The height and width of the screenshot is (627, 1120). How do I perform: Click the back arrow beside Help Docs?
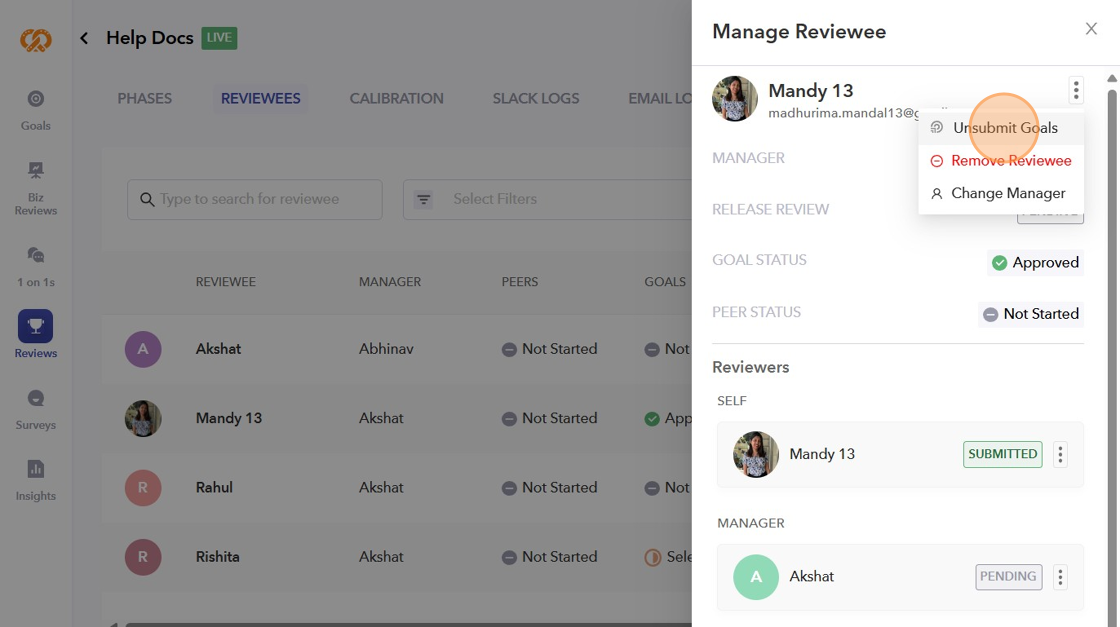pyautogui.click(x=84, y=38)
